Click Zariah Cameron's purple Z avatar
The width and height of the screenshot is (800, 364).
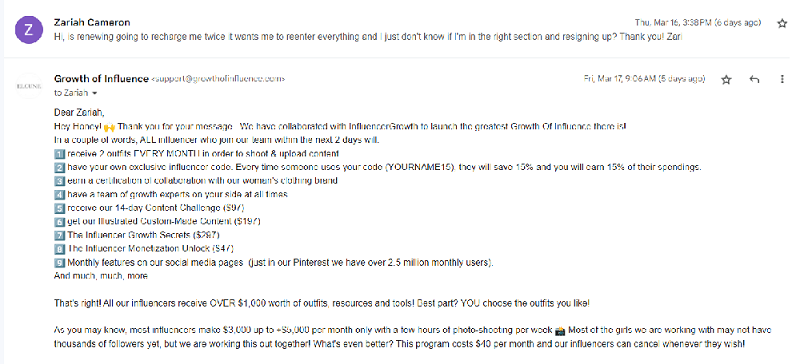29,30
